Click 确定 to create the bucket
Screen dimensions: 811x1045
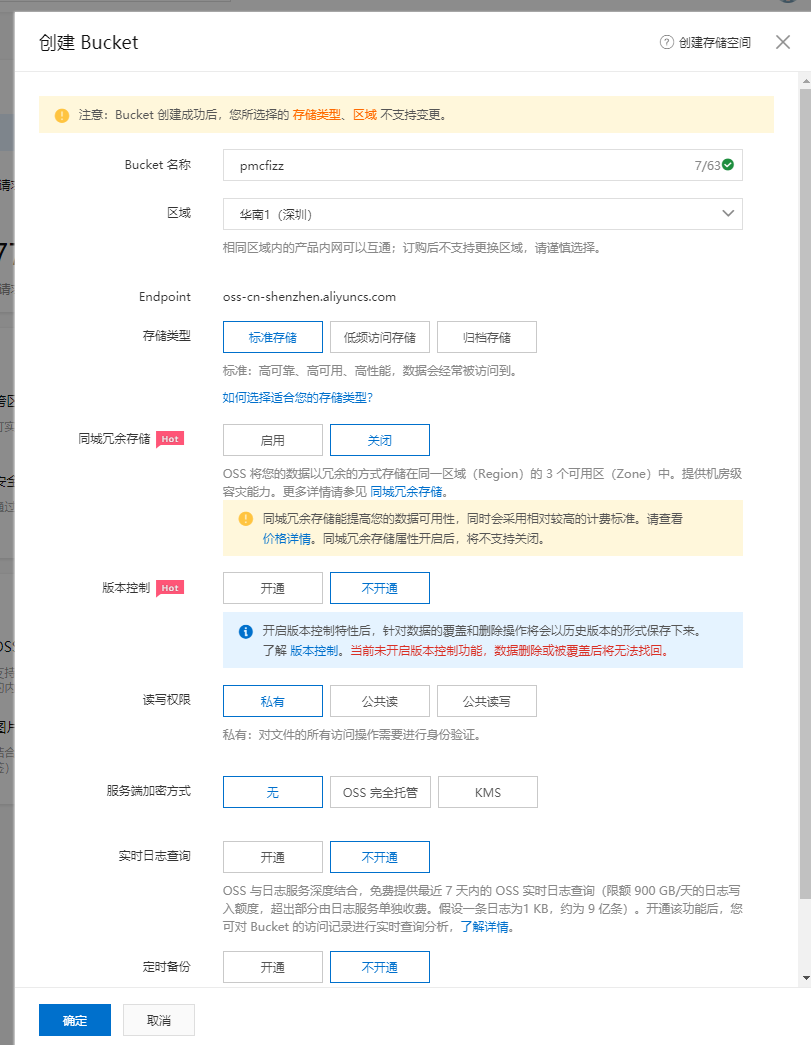point(74,1019)
